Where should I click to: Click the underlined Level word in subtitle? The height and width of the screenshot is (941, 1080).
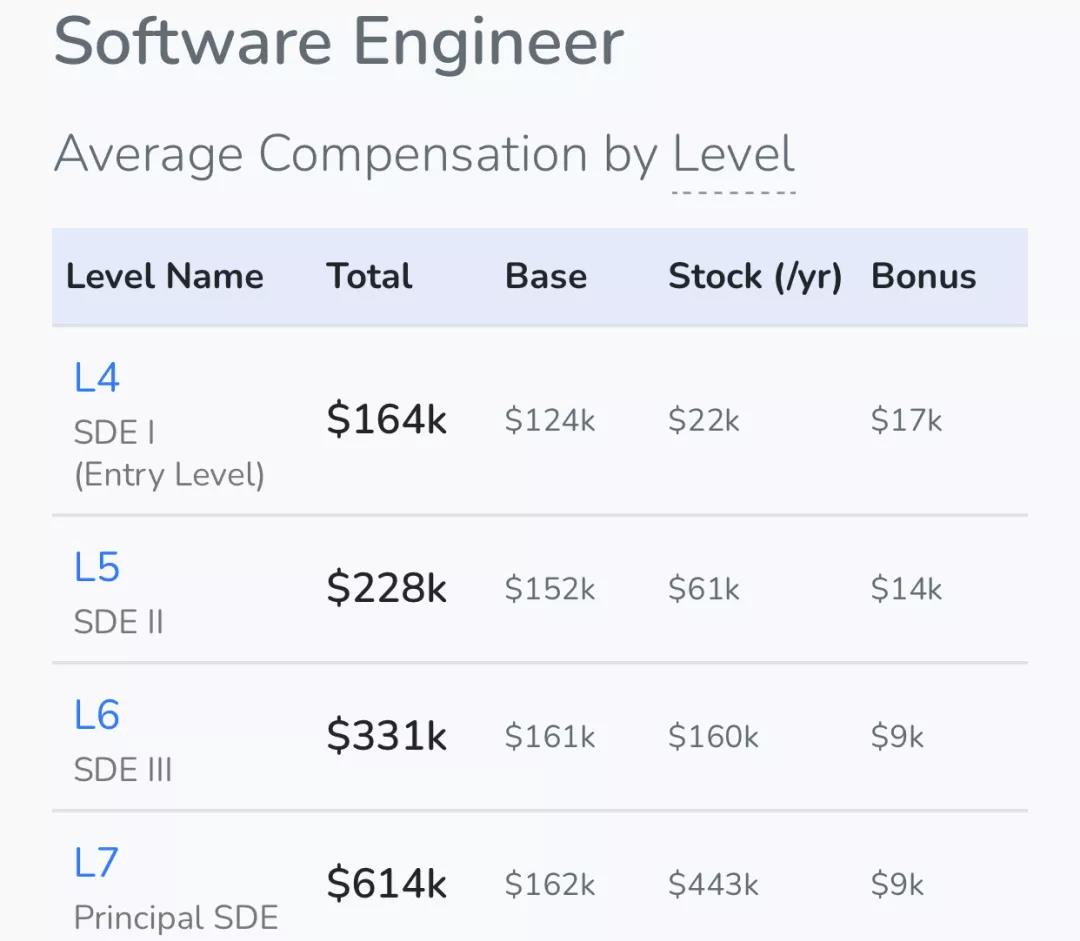click(x=734, y=155)
